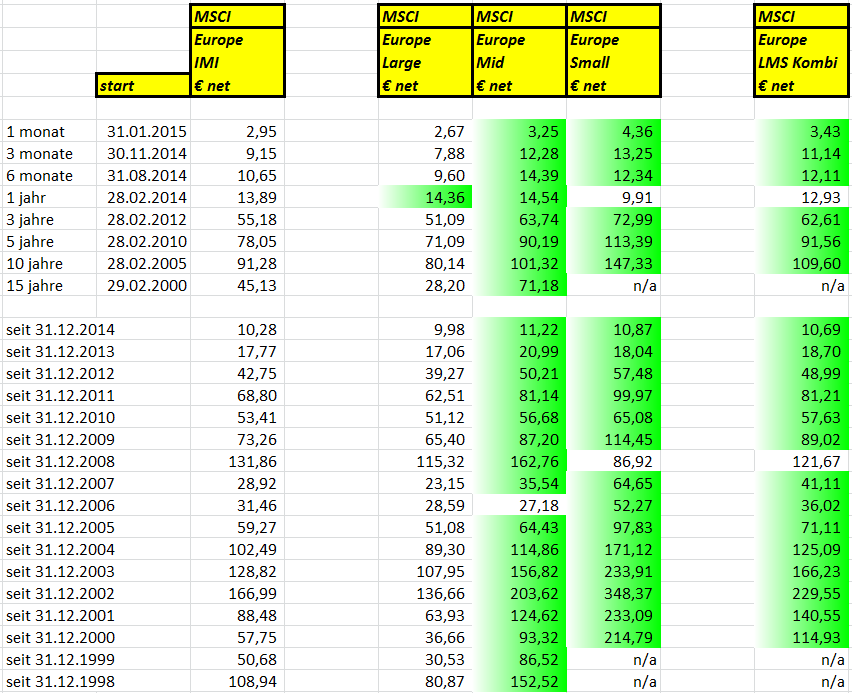
Task: Select the '6 monate' row label
Action: pyautogui.click(x=39, y=176)
